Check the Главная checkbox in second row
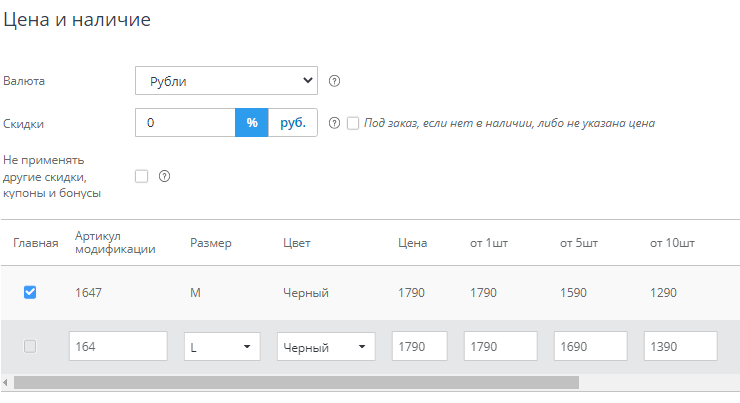Image resolution: width=740 pixels, height=403 pixels. [29, 346]
